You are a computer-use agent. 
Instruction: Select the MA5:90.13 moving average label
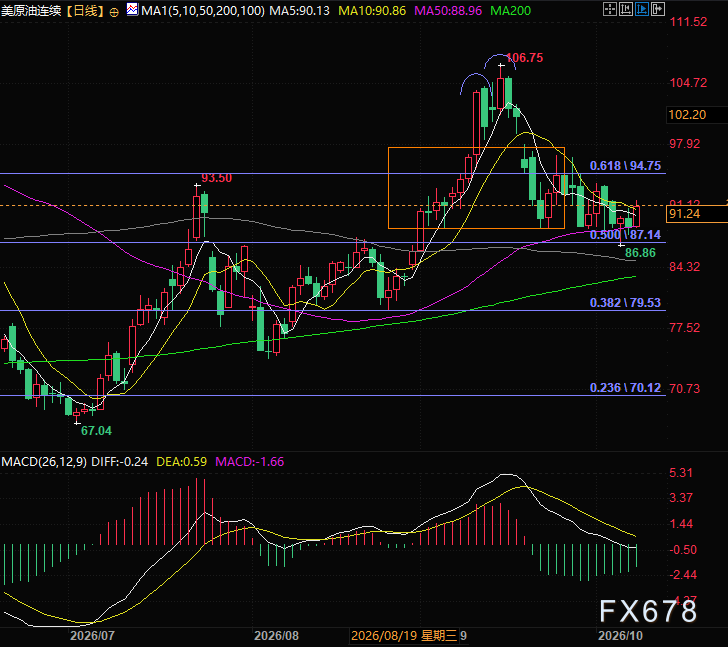(x=299, y=11)
